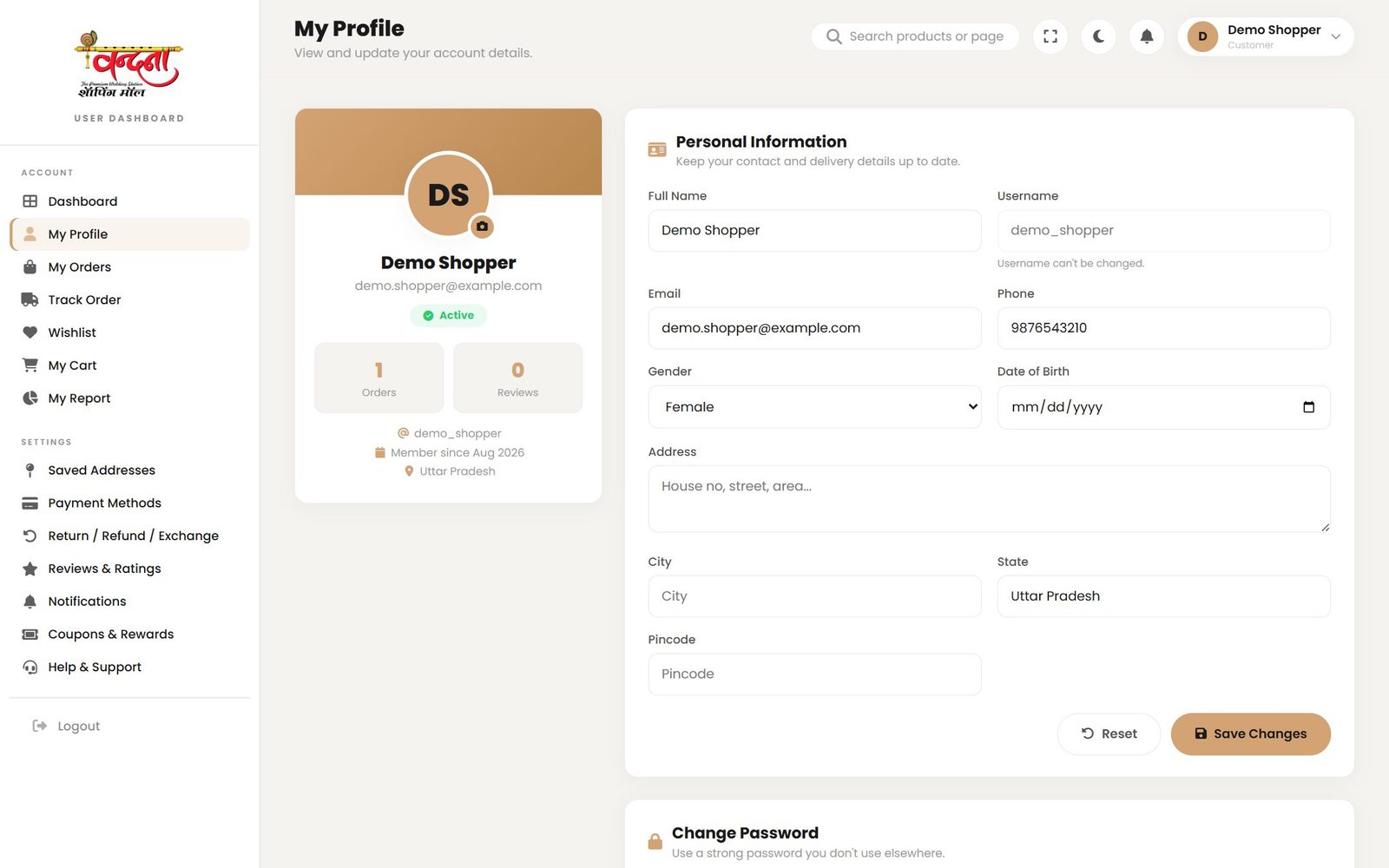Click the fullscreen icon in header
Viewport: 1389px width, 868px height.
pyautogui.click(x=1050, y=36)
